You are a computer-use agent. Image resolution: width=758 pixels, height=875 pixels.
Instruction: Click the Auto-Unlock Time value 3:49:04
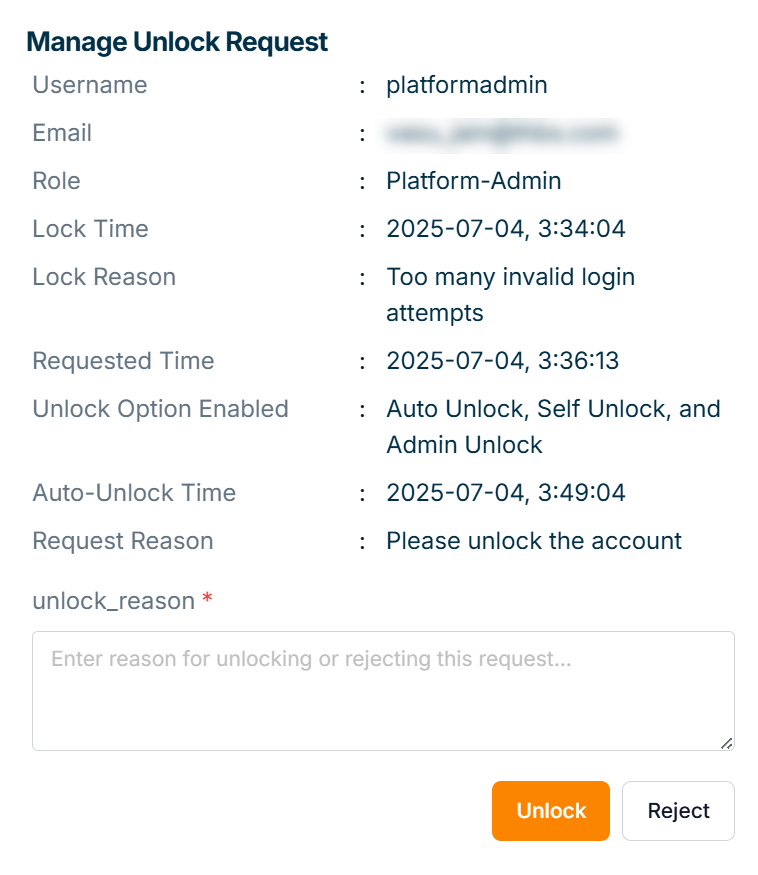(506, 493)
